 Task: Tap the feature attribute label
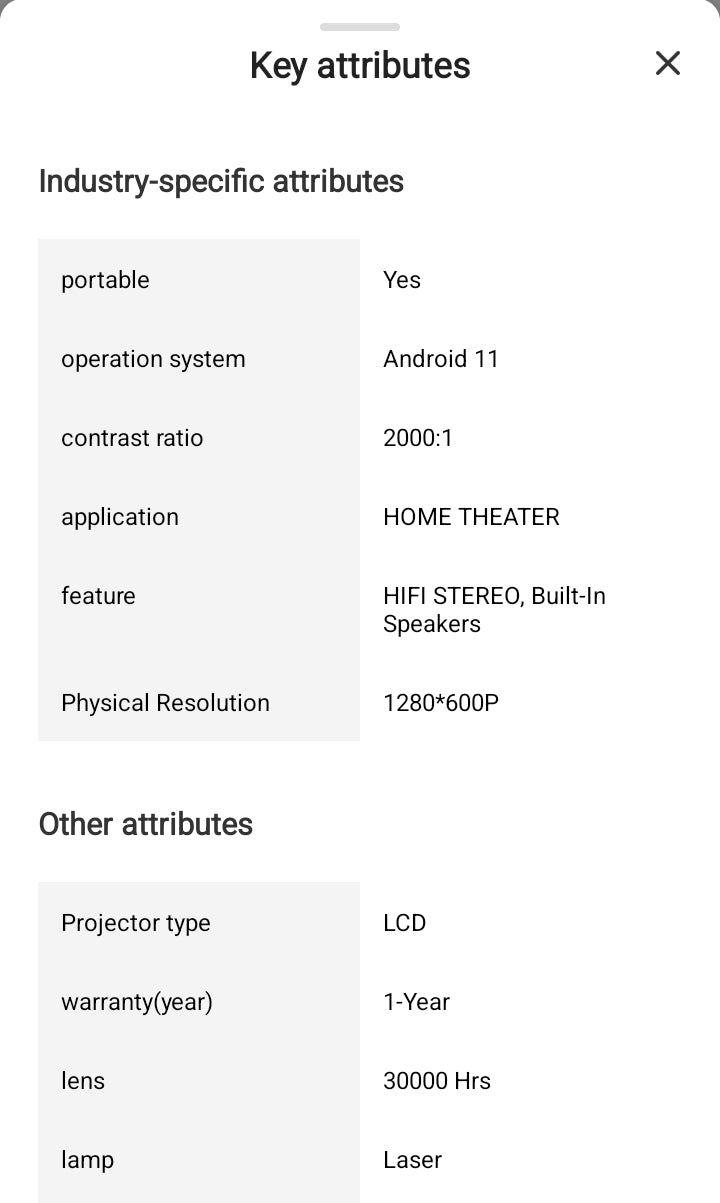pyautogui.click(x=98, y=596)
